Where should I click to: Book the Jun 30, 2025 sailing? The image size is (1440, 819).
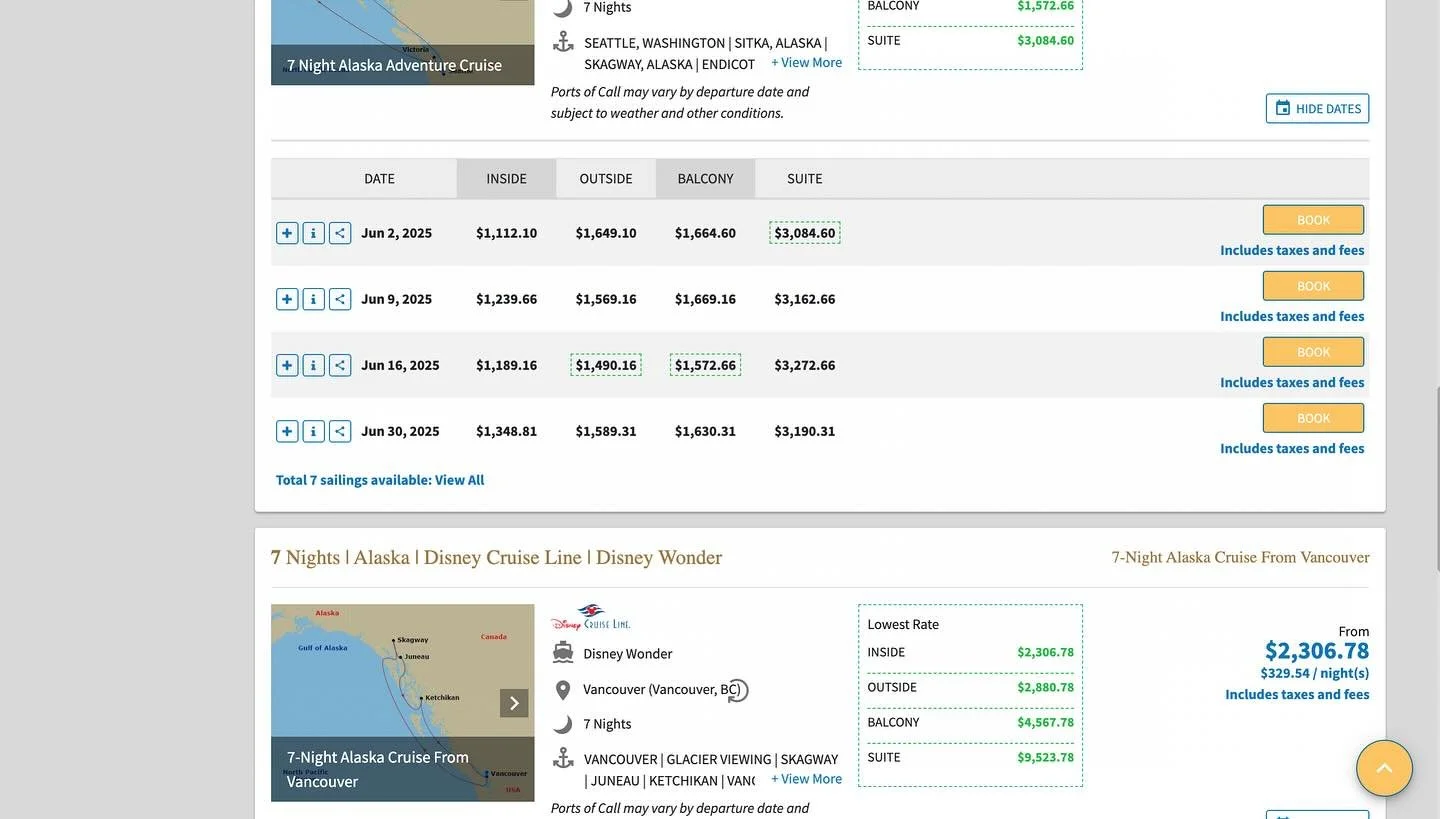[1313, 418]
